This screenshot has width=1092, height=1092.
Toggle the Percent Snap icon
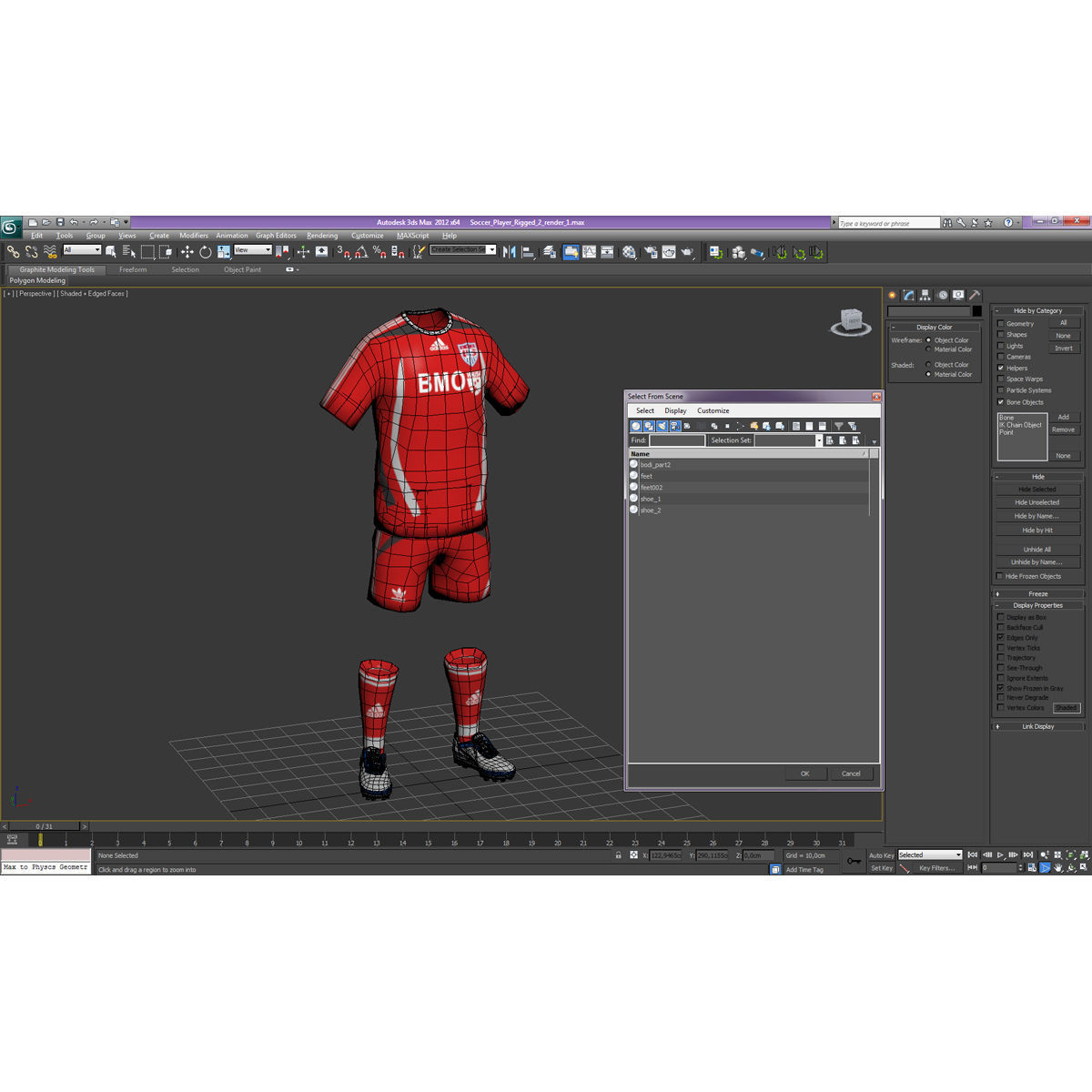(379, 252)
